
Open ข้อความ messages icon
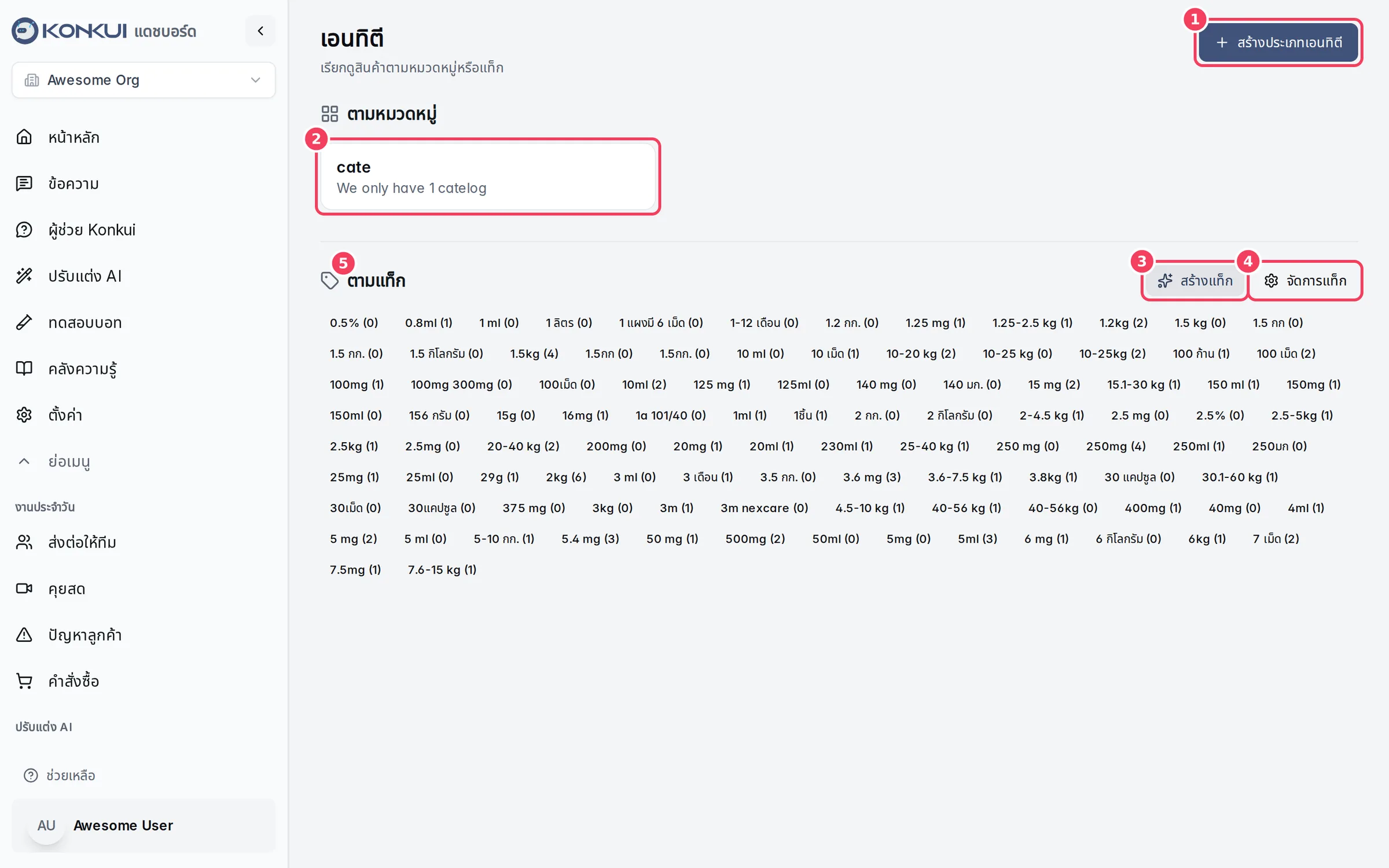[x=24, y=183]
